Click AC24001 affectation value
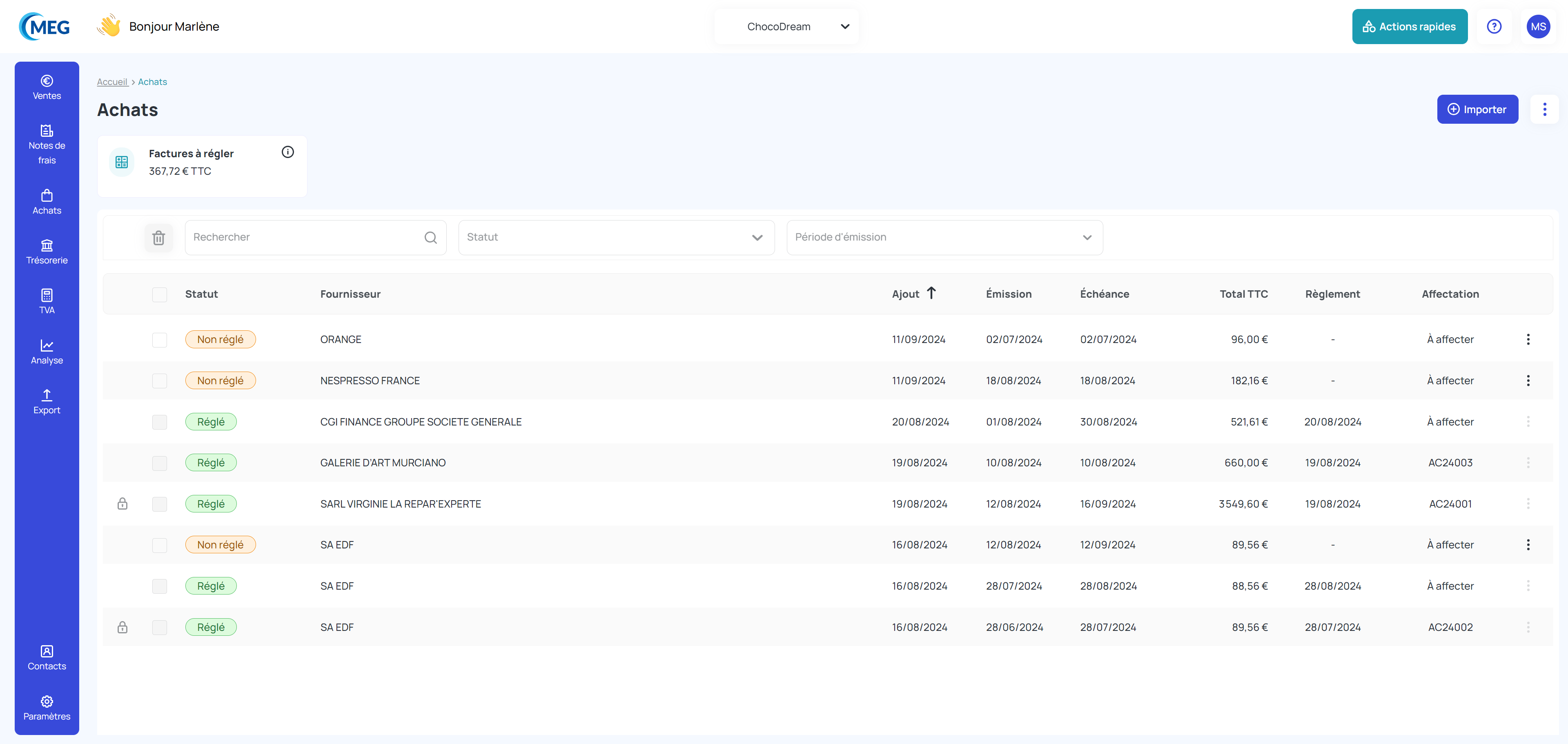This screenshot has height=744, width=1568. tap(1450, 503)
